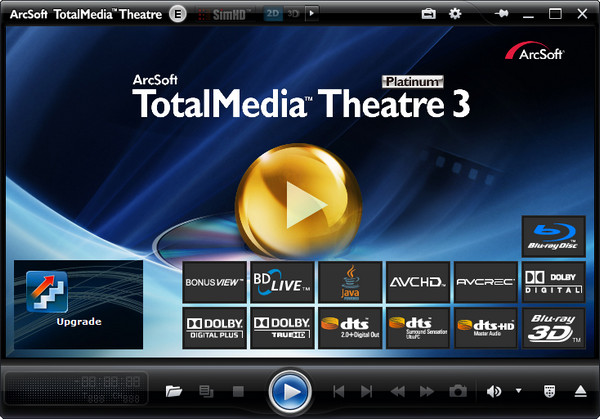600x419 pixels.
Task: Expand the volume dropdown arrow
Action: click(x=518, y=391)
